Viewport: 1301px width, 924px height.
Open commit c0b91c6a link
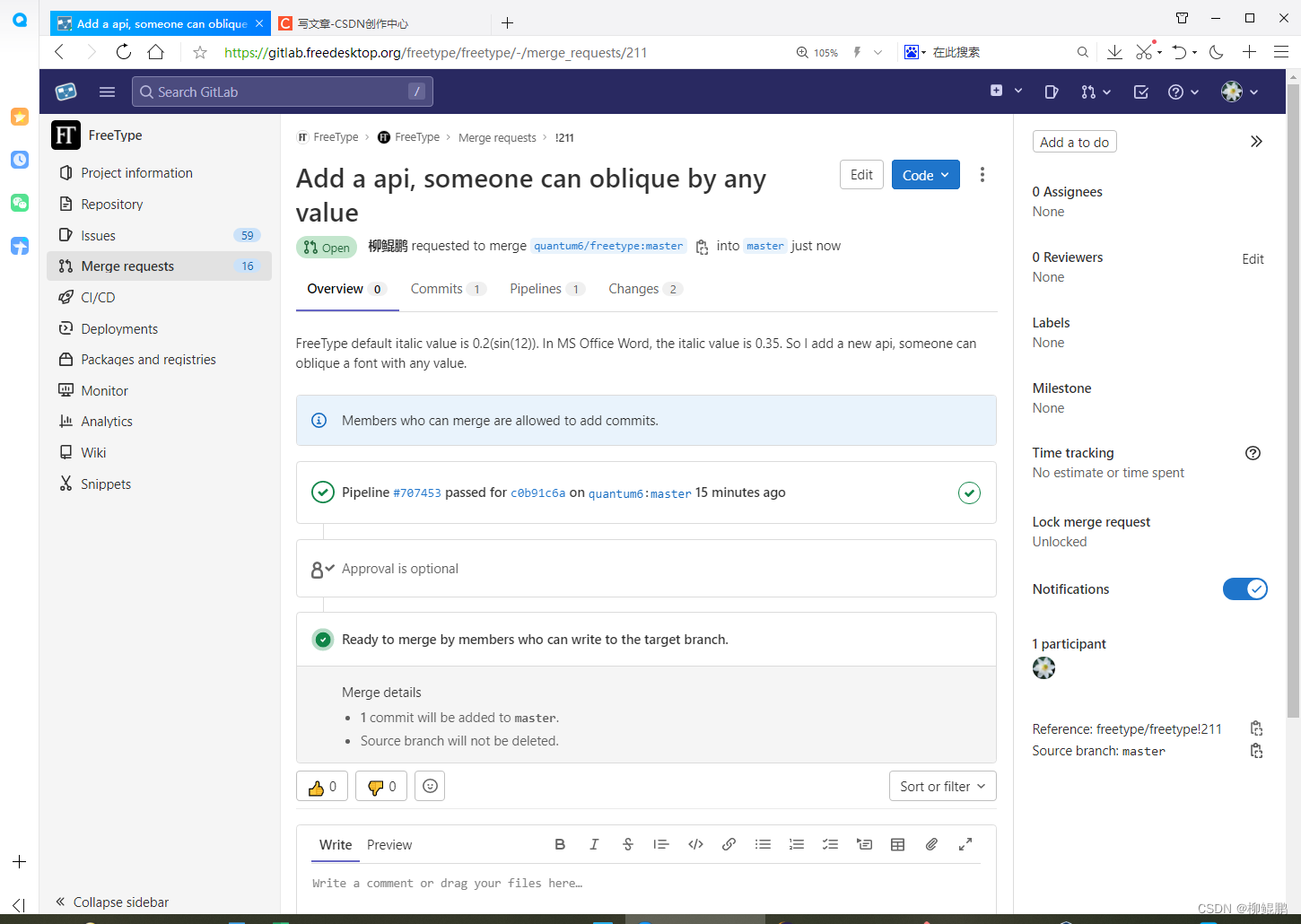point(537,493)
